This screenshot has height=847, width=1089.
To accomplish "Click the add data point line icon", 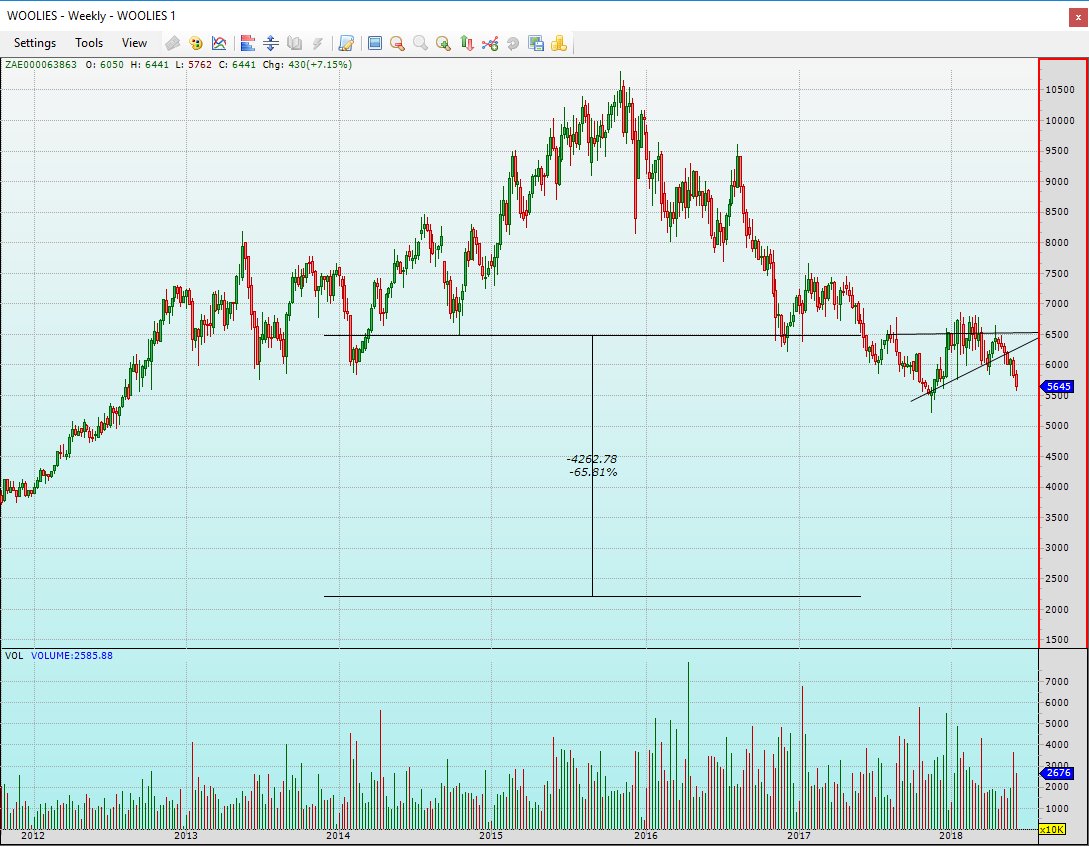I will (490, 44).
